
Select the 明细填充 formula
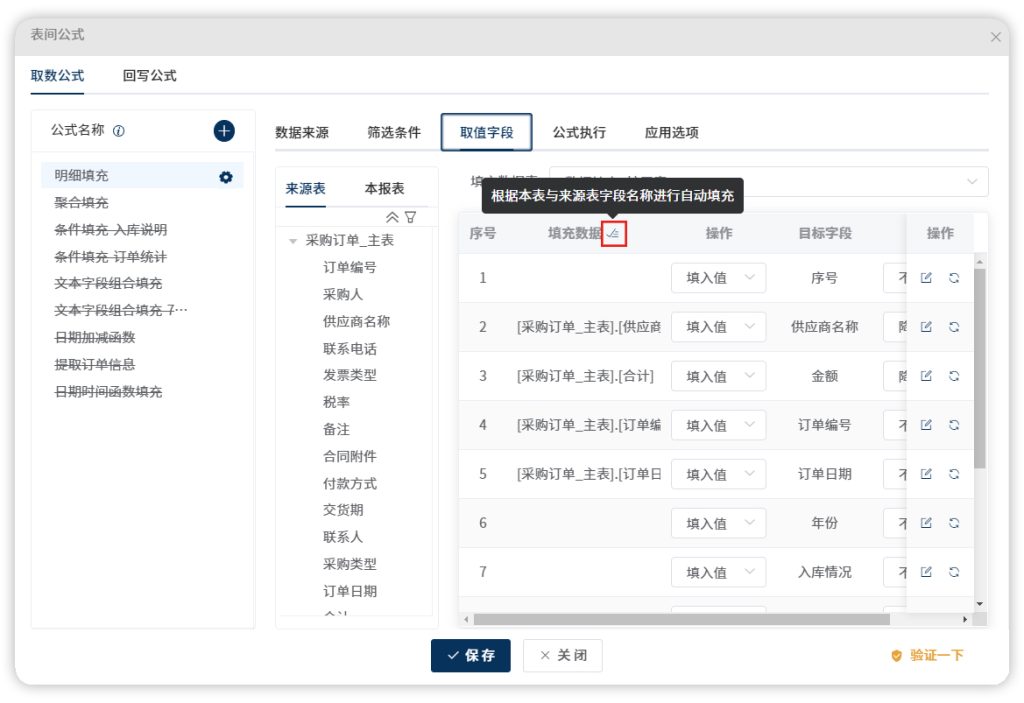pyautogui.click(x=142, y=176)
